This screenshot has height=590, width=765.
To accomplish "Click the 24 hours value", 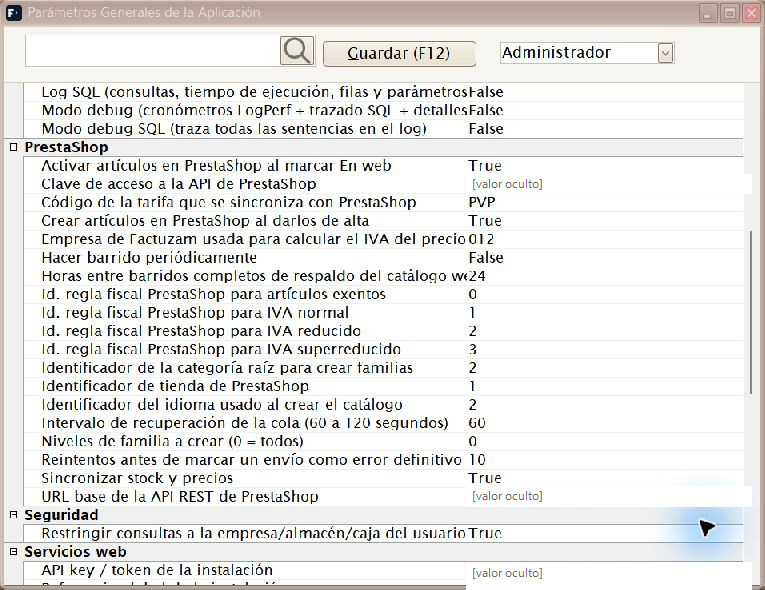I will 477,276.
